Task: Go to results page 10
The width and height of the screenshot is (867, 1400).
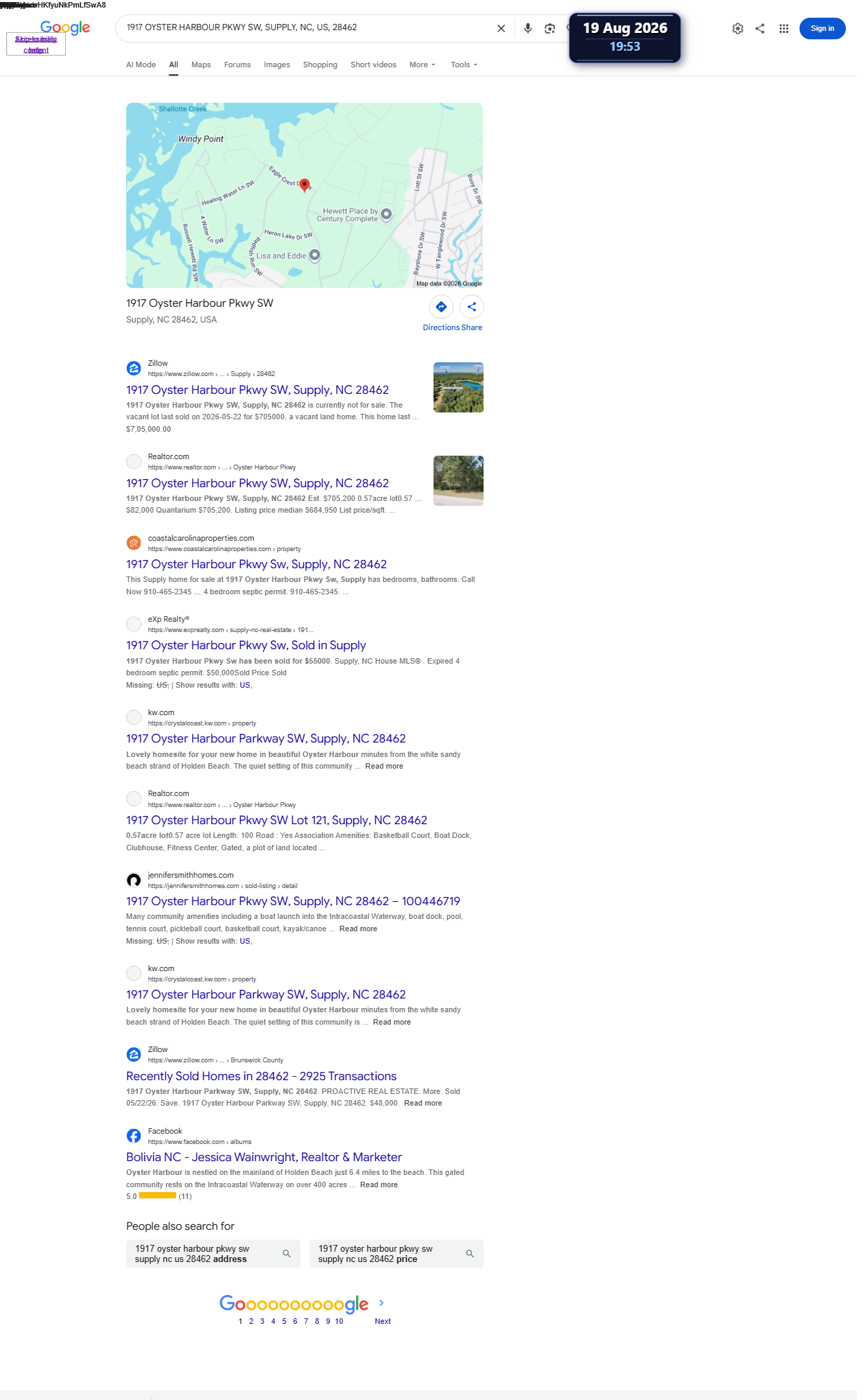Action: coord(339,1321)
